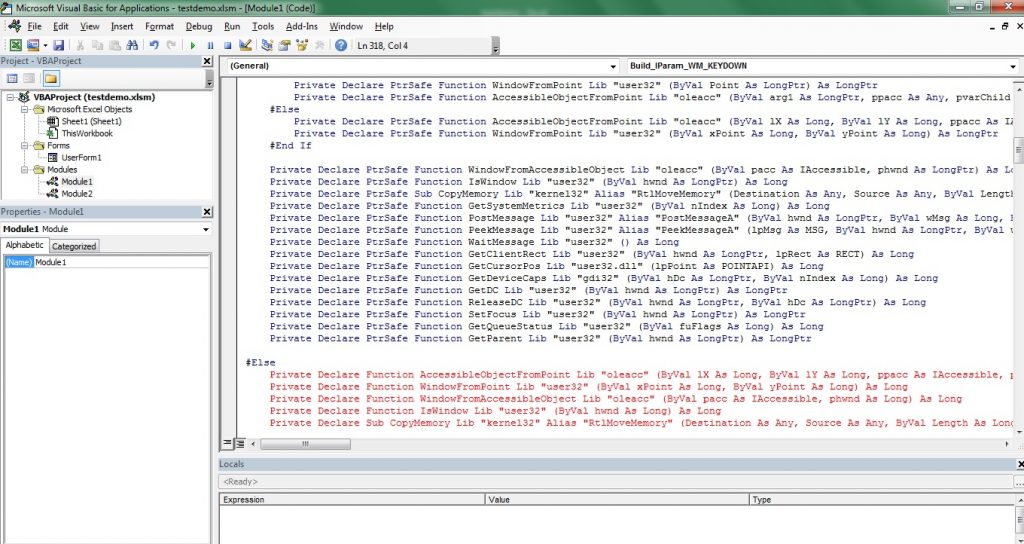
Task: Click the Toolbox hammer-wrench icon
Action: click(319, 46)
